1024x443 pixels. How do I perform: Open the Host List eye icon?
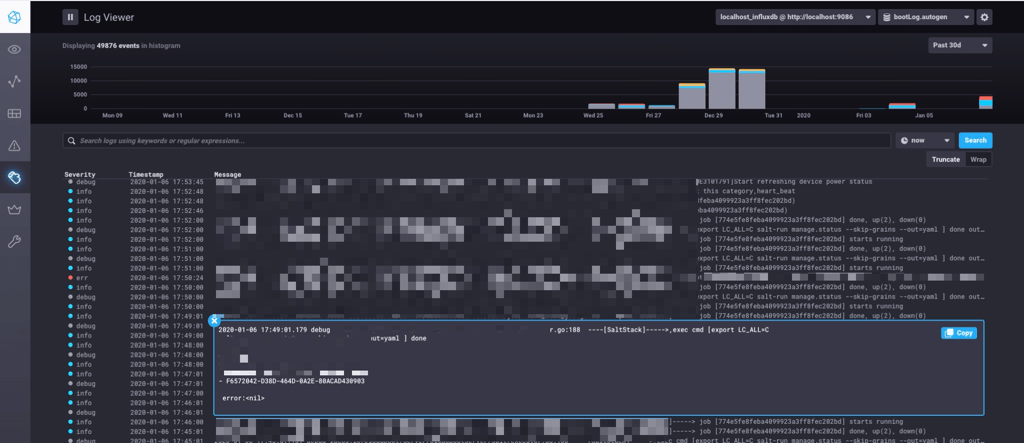[x=14, y=50]
